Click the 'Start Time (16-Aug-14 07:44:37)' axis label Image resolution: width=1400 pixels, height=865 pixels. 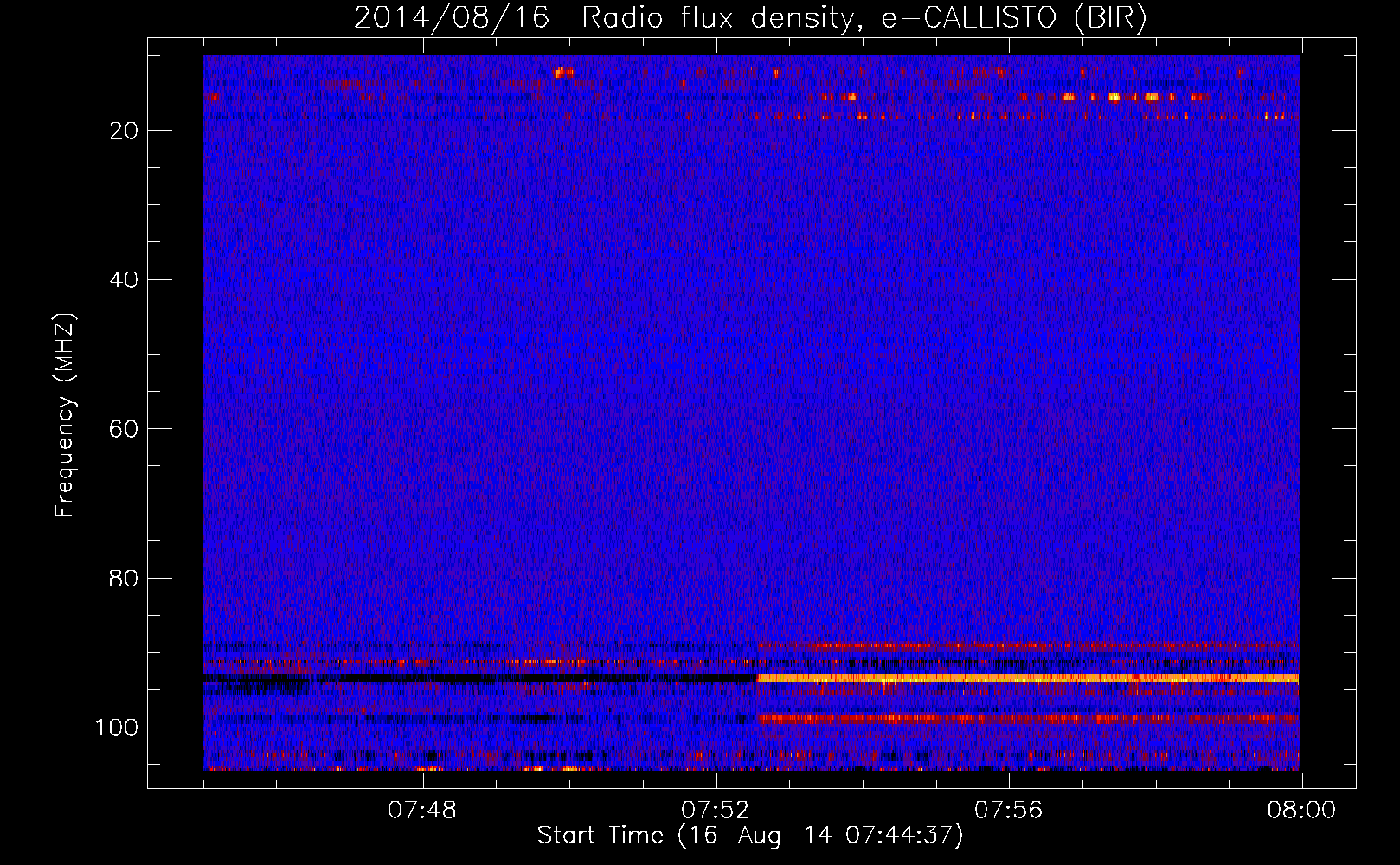click(x=750, y=836)
